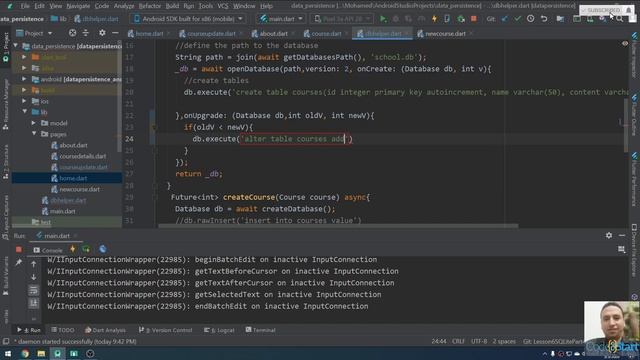Screen dimensions: 640x360
Task: Open the Android SDK target dropdown
Action: tap(187, 19)
